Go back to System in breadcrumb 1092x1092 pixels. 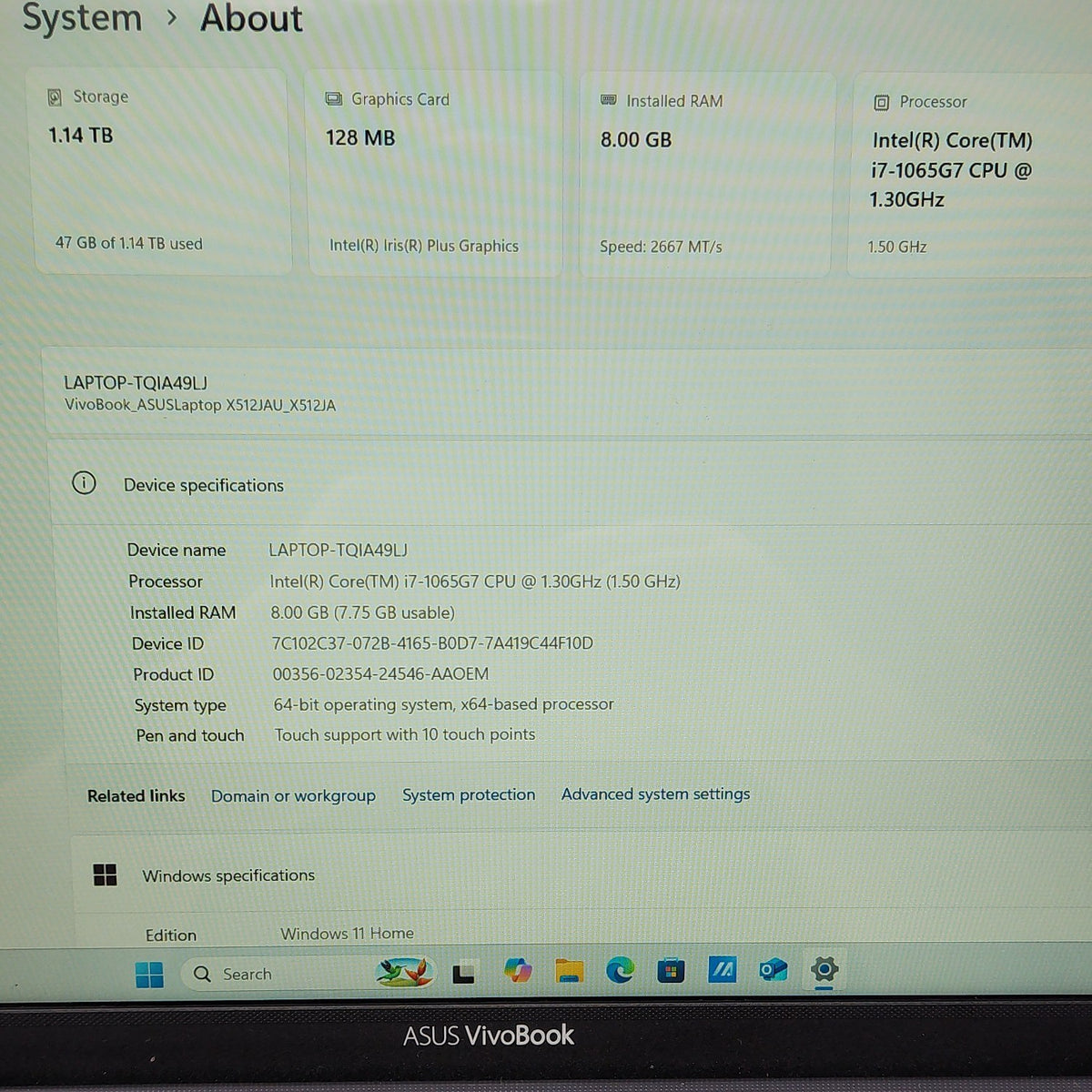pos(82,18)
